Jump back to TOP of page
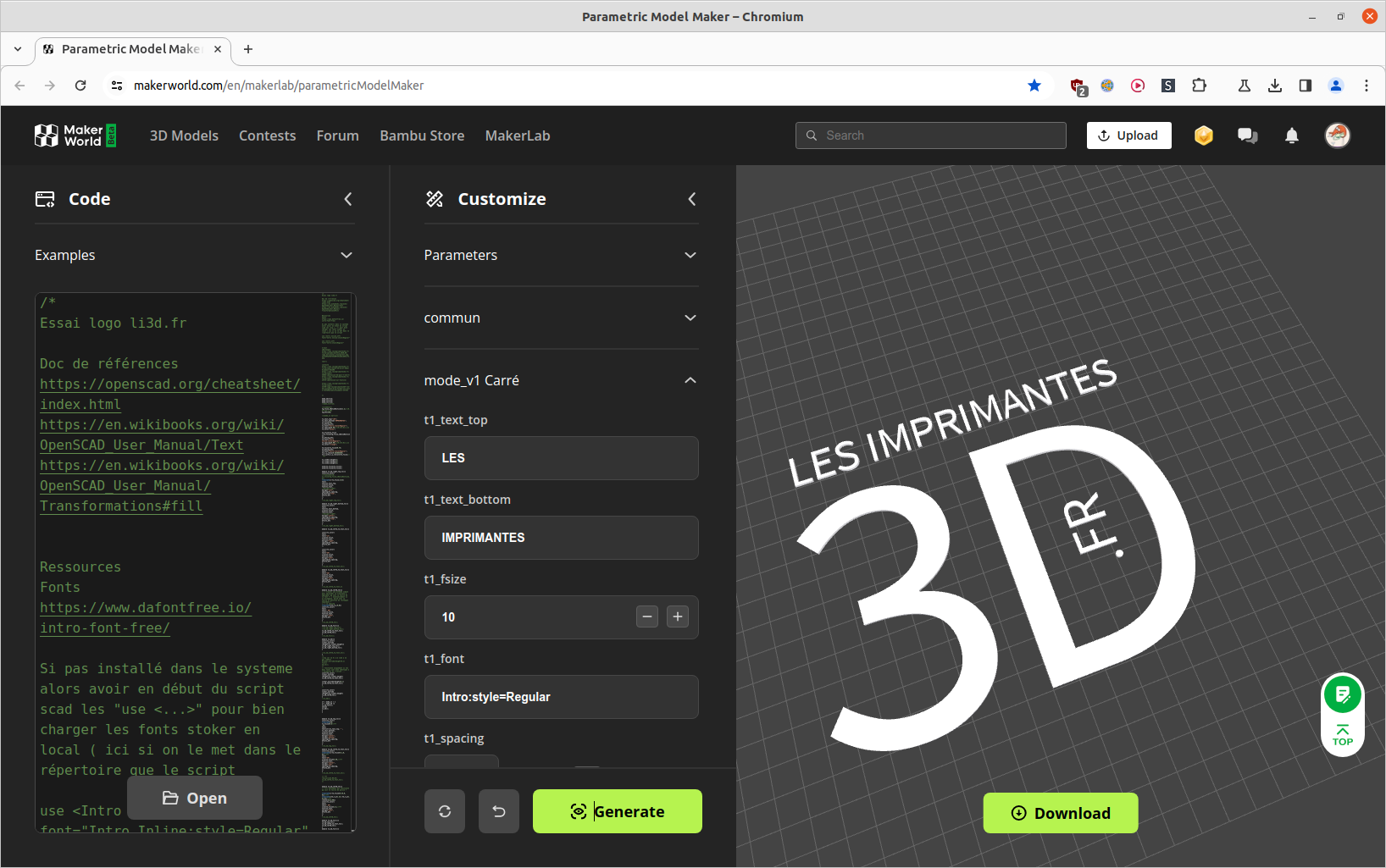This screenshot has width=1386, height=868. (x=1343, y=735)
